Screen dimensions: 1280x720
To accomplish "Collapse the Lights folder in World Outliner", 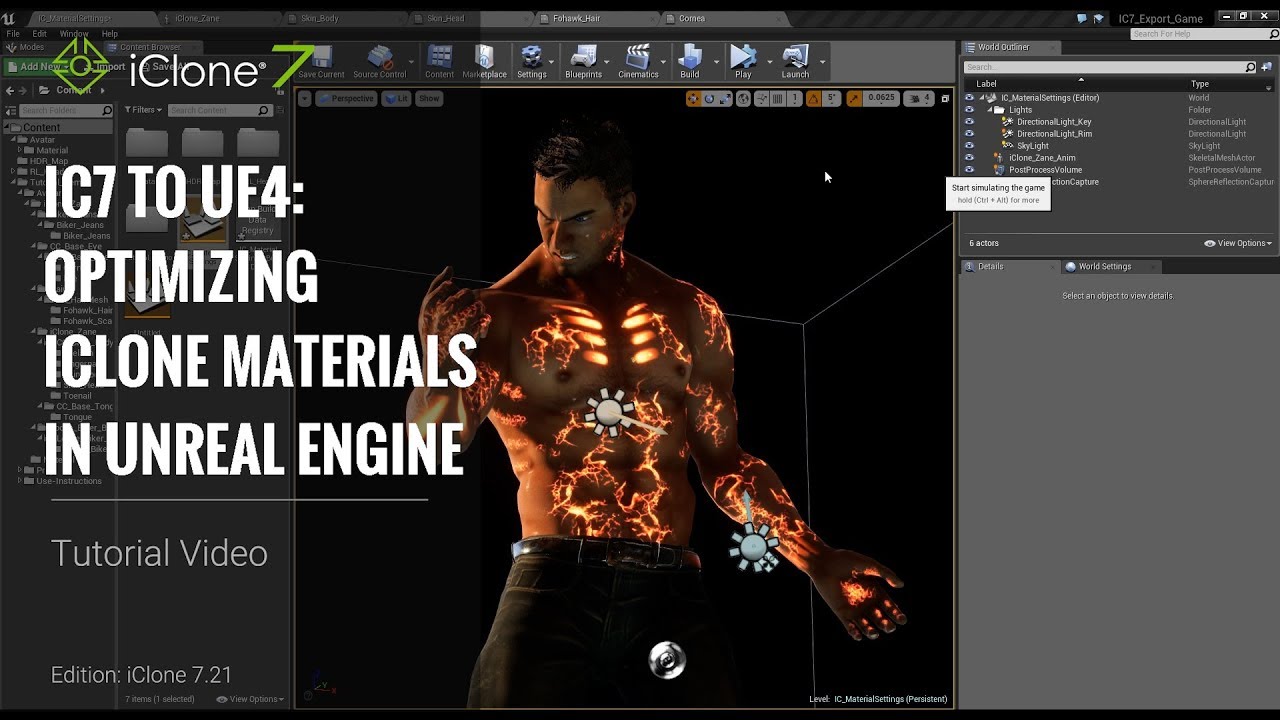I will pos(991,110).
